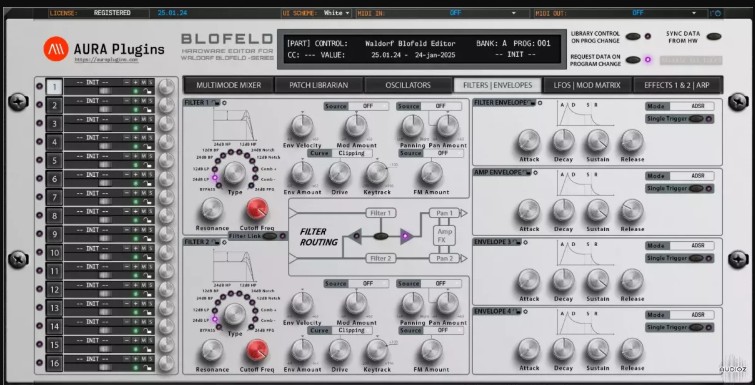The width and height of the screenshot is (755, 385).
Task: Switch to the Patch Librarian tab
Action: [319, 85]
